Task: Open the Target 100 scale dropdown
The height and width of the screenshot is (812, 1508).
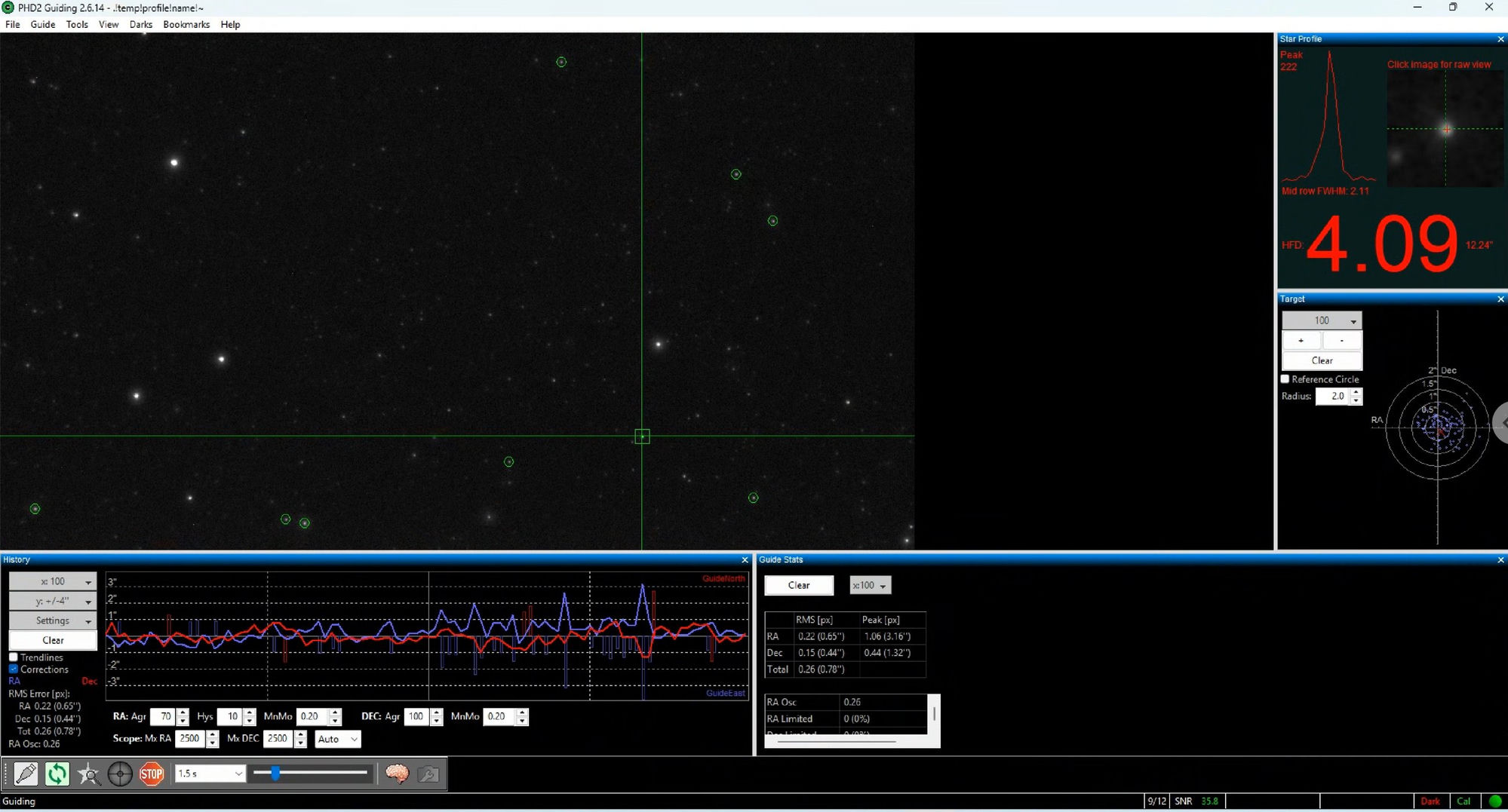Action: coord(1322,320)
